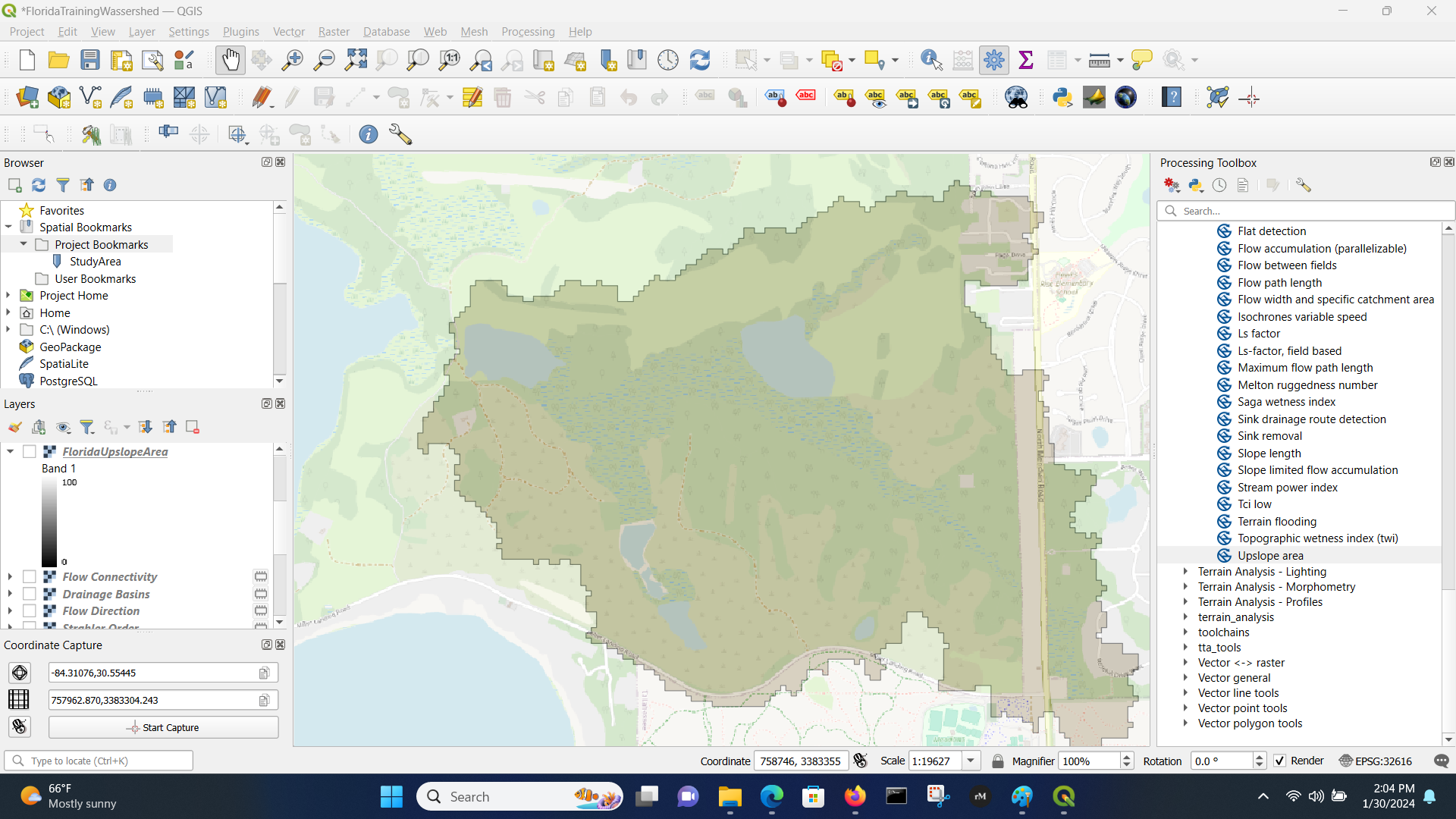Open the Processing Toolbox gear icon
This screenshot has width=1456, height=819.
pos(994,60)
